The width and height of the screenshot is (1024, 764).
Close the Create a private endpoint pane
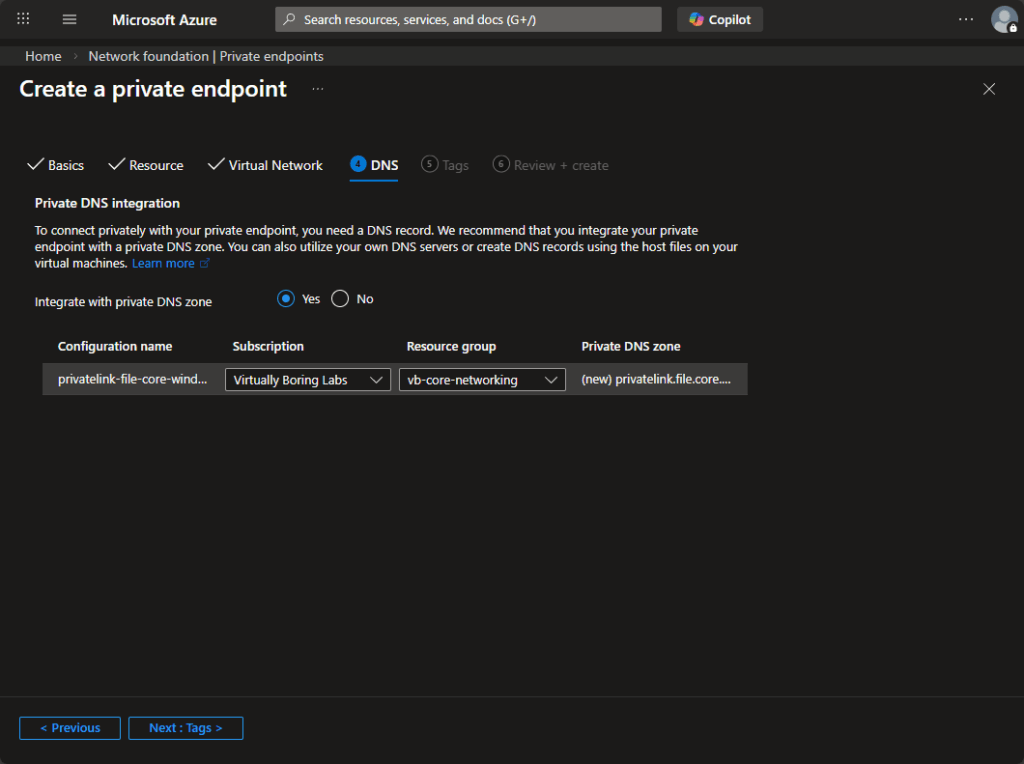coord(989,89)
